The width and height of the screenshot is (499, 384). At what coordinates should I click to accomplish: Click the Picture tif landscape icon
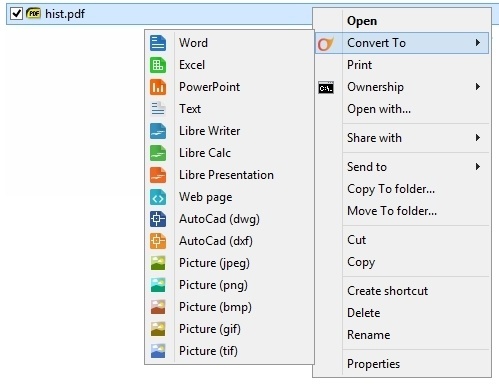coord(158,351)
